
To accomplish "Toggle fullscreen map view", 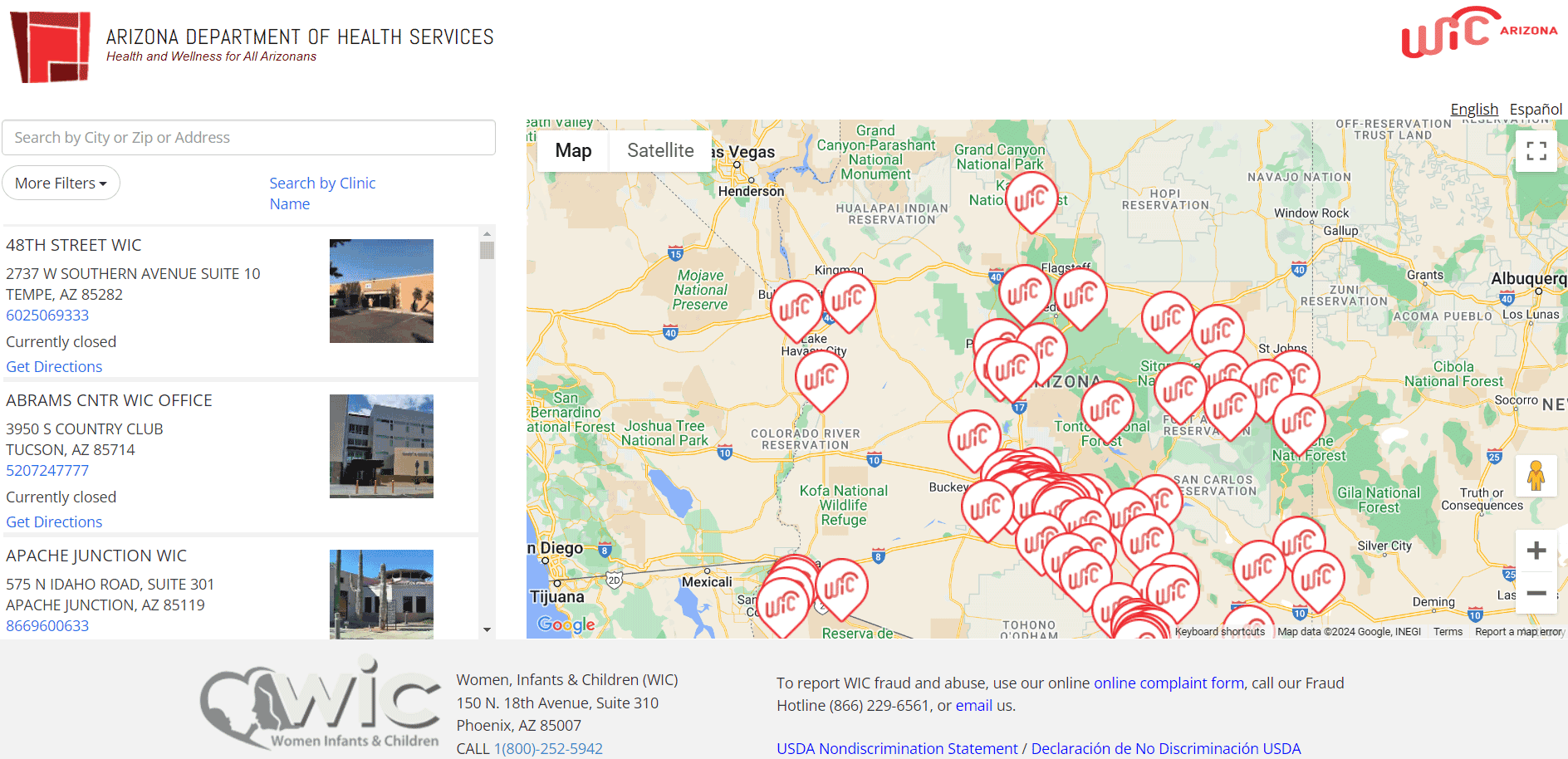I will [x=1536, y=151].
